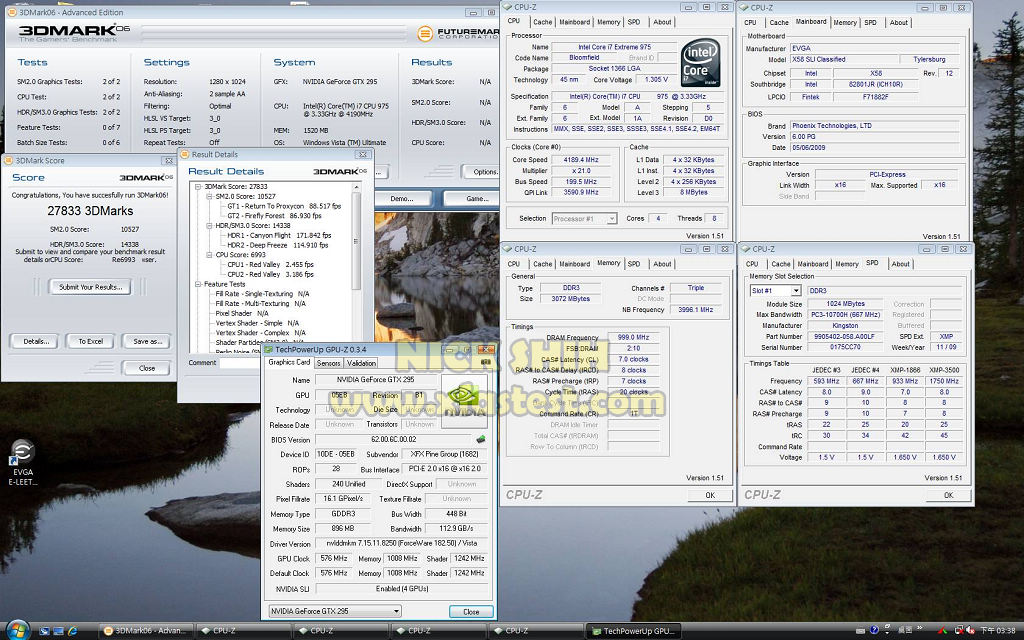Switch to the Validation tab in GPU-Z
The width and height of the screenshot is (1024, 640).
[361, 363]
